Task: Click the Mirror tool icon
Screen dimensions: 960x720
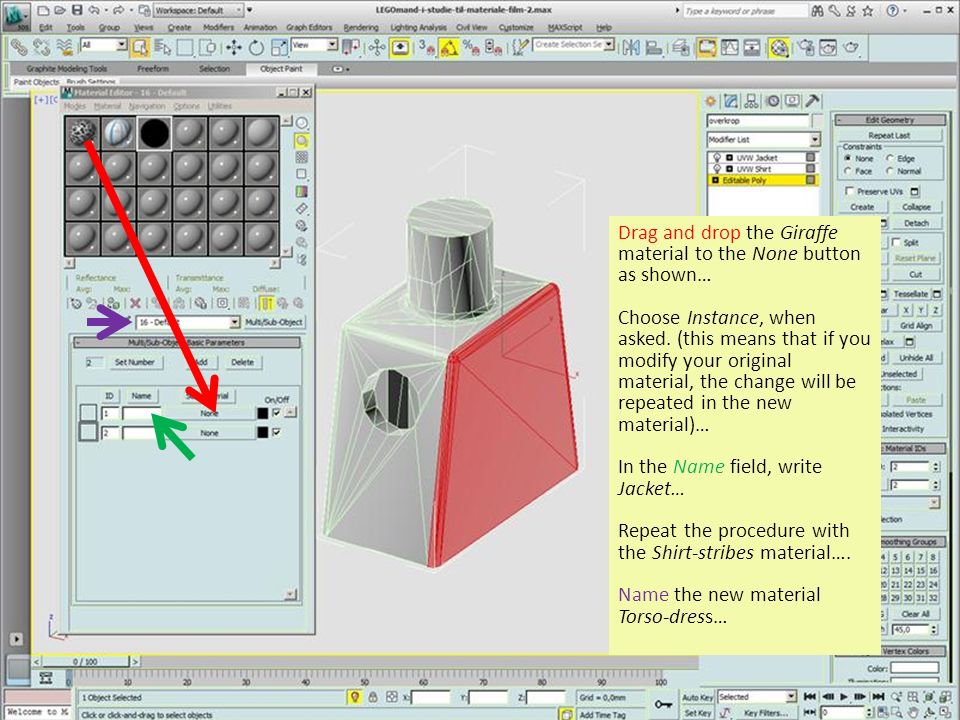Action: click(x=631, y=47)
